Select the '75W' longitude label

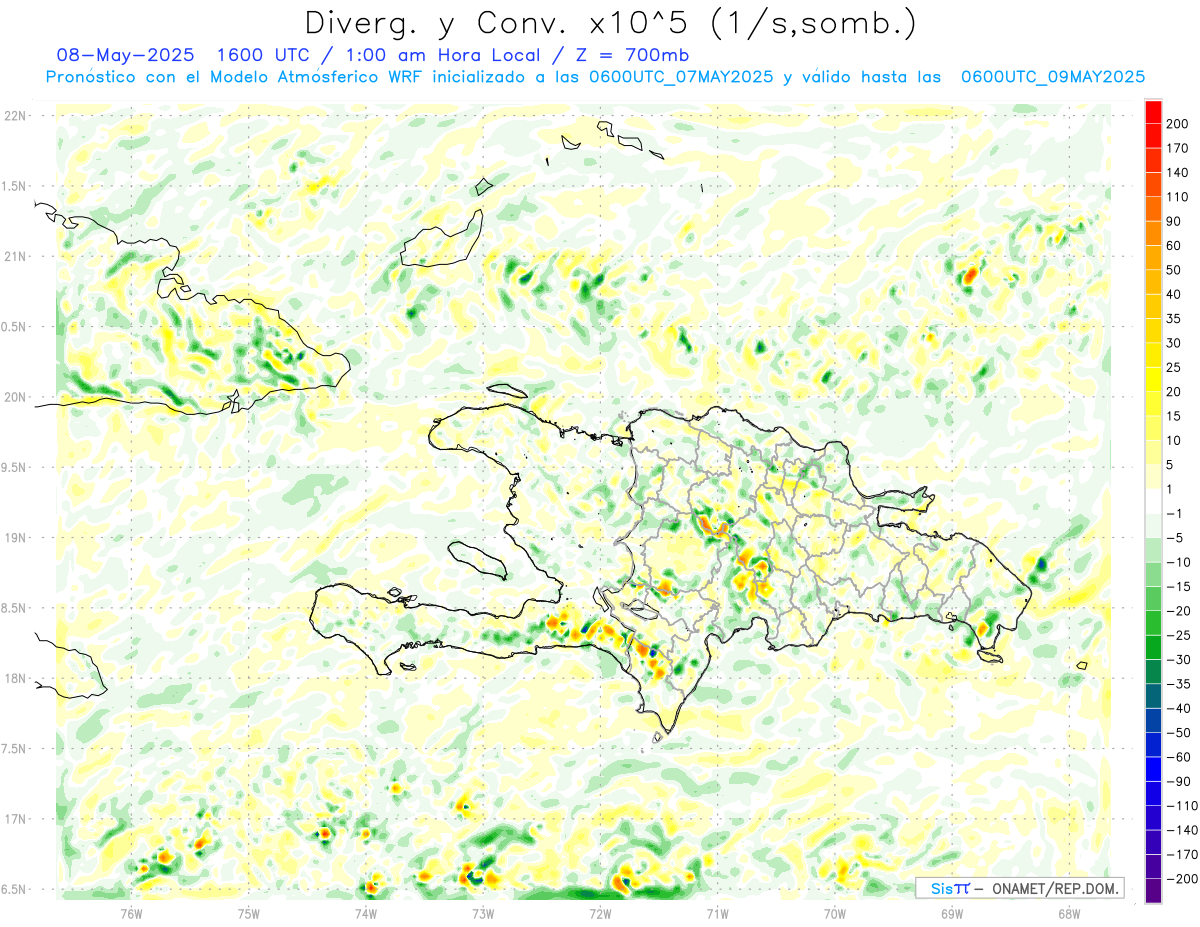(x=249, y=913)
